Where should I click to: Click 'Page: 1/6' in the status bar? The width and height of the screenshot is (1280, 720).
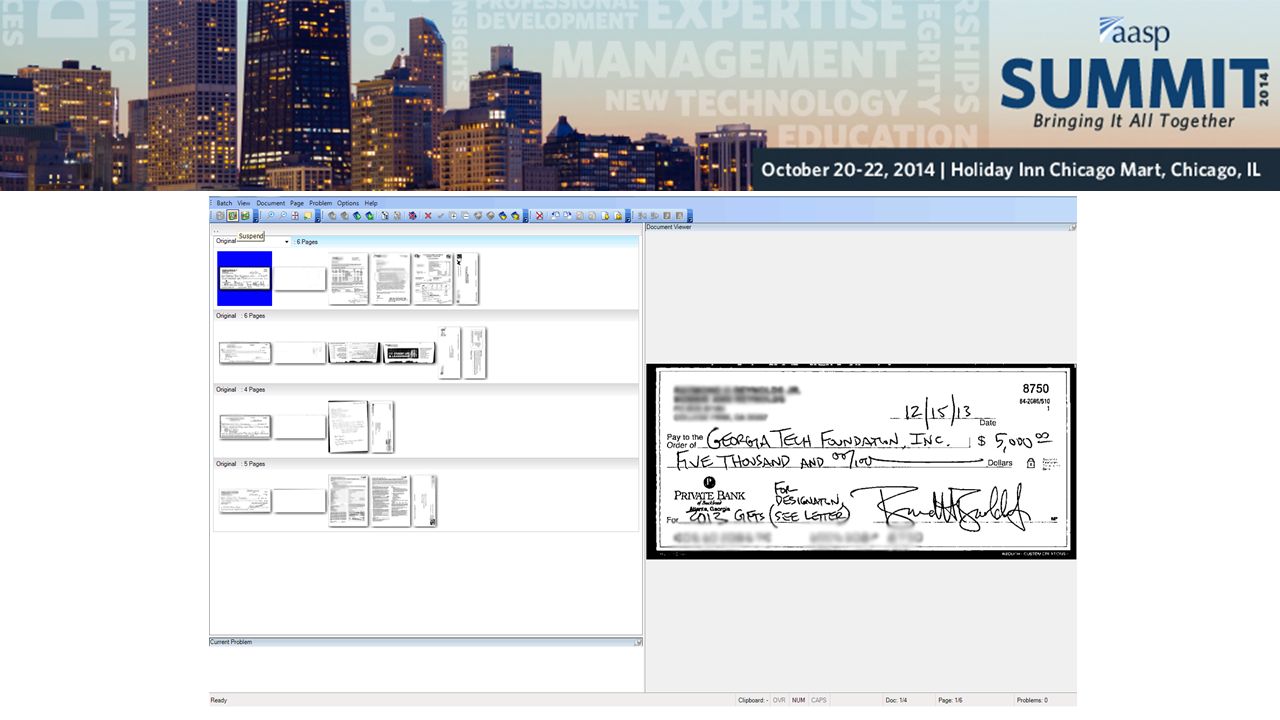click(x=950, y=700)
